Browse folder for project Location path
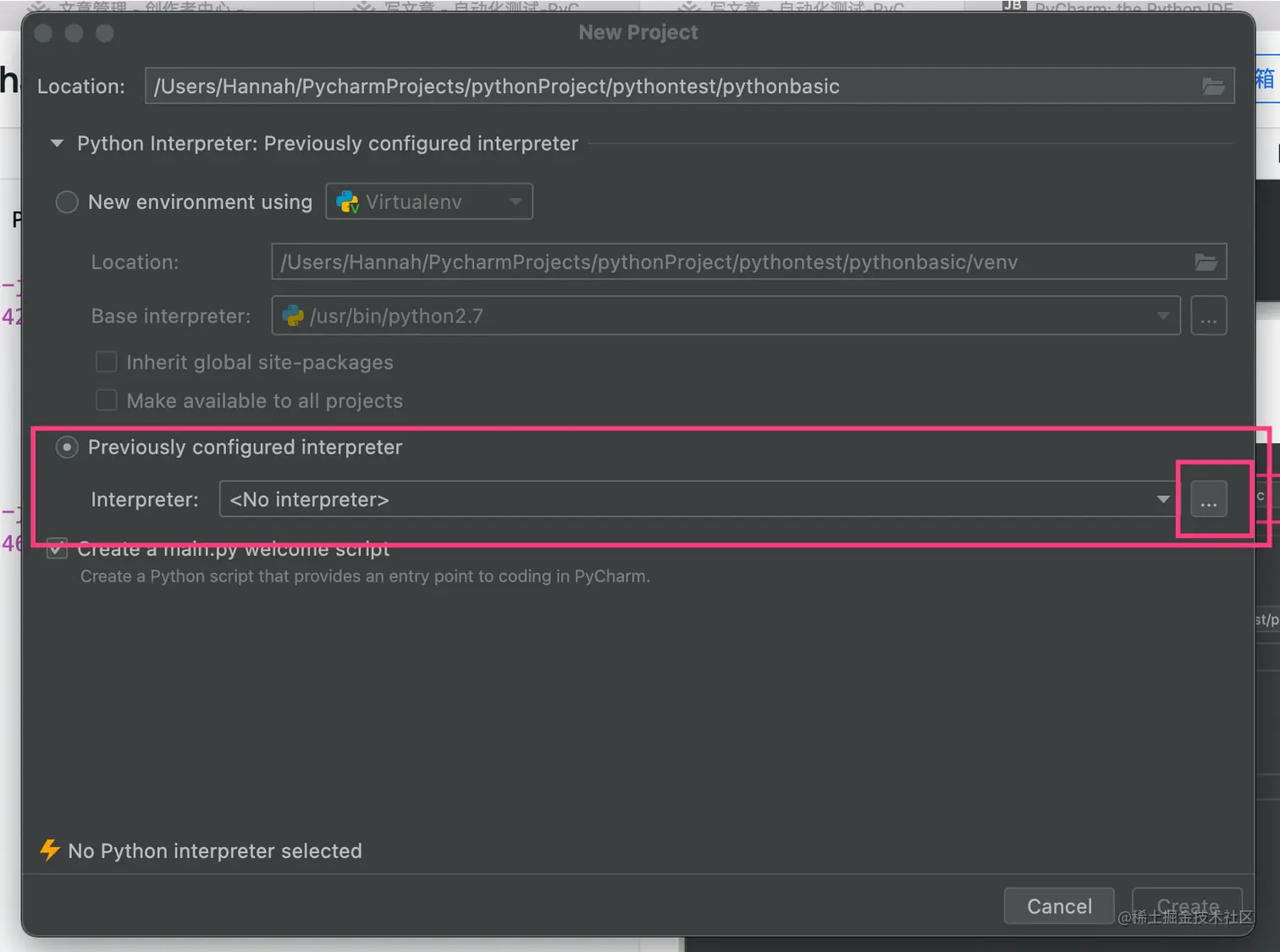 point(1213,86)
